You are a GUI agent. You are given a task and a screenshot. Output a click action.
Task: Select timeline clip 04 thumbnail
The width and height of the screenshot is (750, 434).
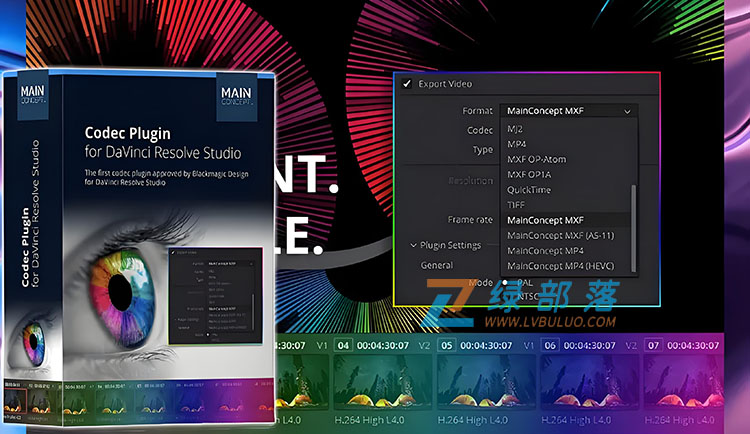(381, 381)
